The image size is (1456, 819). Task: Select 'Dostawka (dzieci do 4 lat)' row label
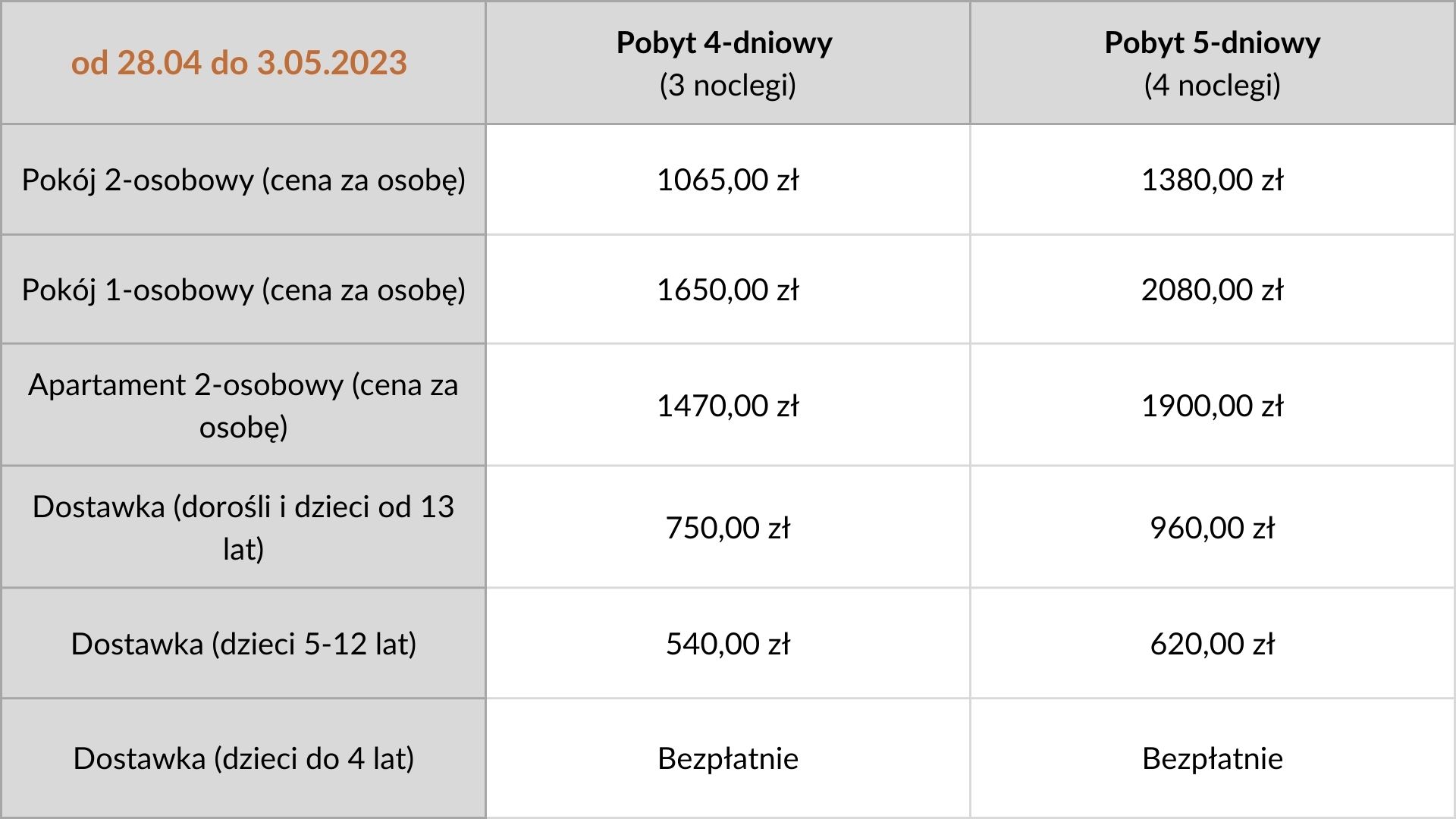pyautogui.click(x=243, y=758)
